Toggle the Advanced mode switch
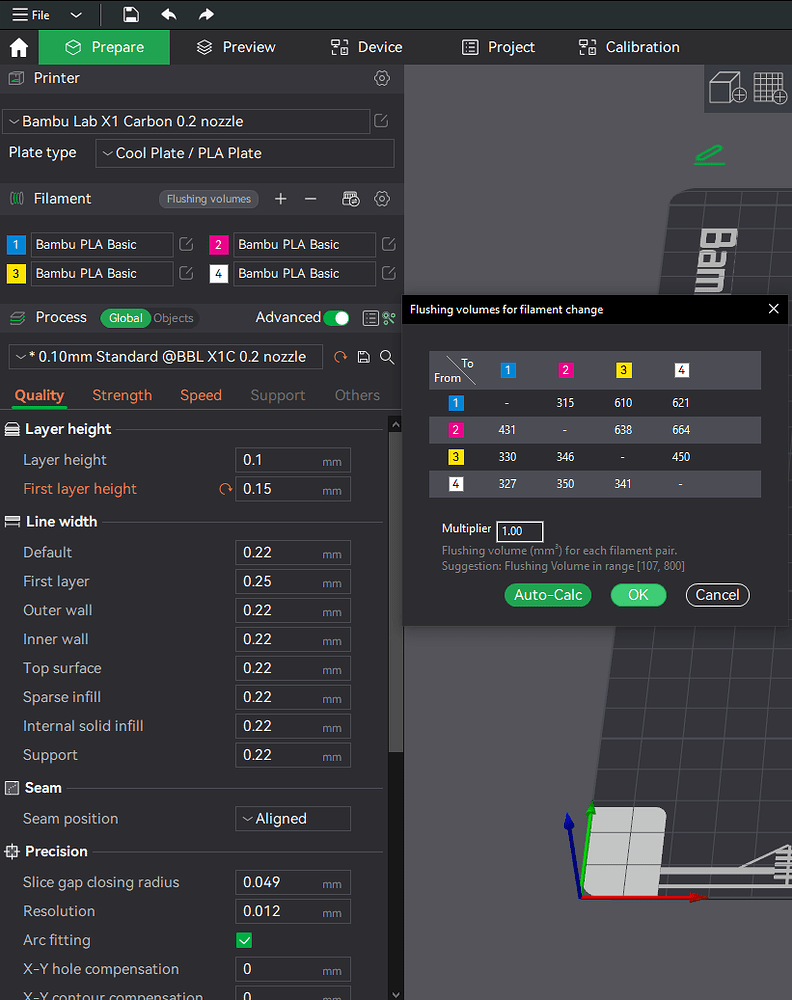792x1000 pixels. 336,318
